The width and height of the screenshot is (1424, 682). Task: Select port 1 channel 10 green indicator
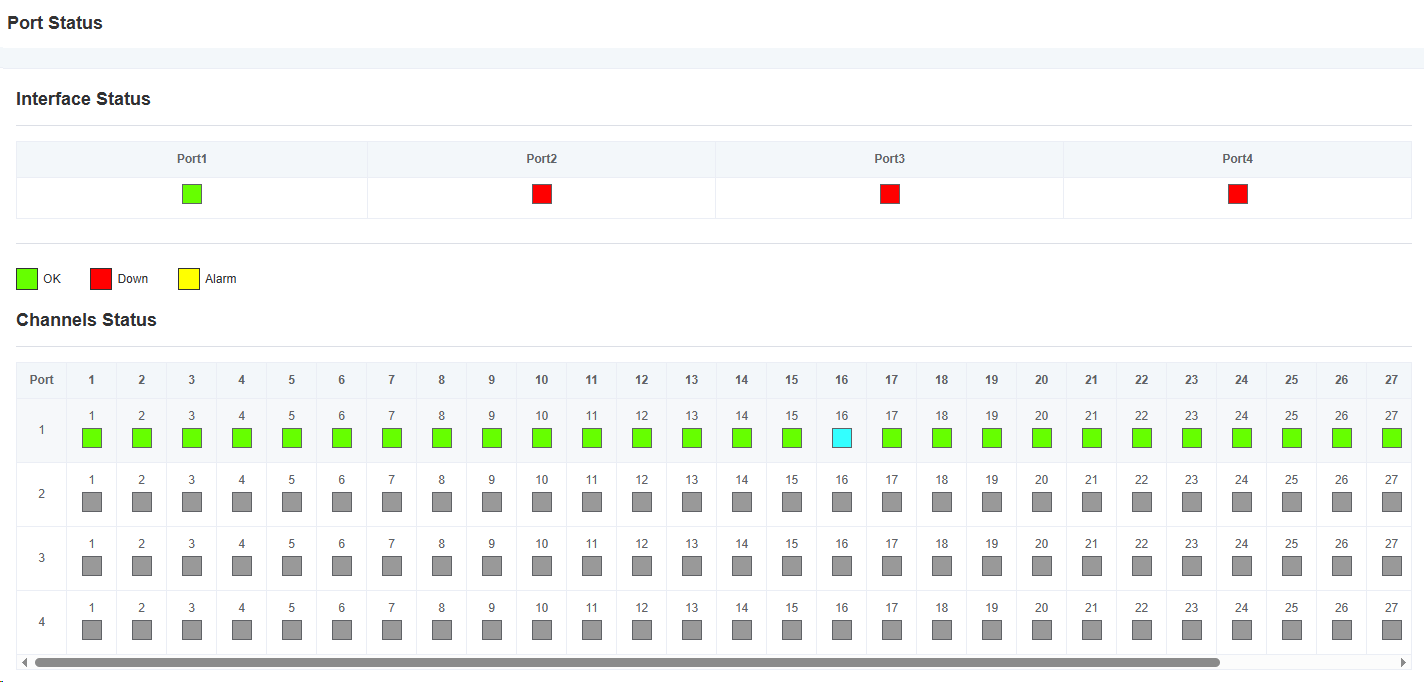[x=542, y=438]
